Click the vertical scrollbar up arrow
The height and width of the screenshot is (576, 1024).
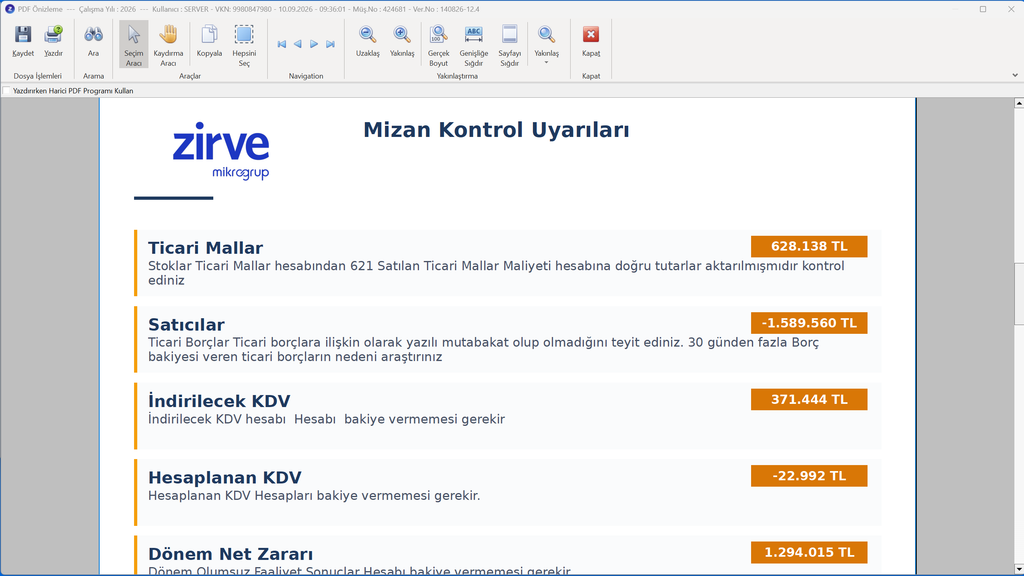click(x=1019, y=103)
